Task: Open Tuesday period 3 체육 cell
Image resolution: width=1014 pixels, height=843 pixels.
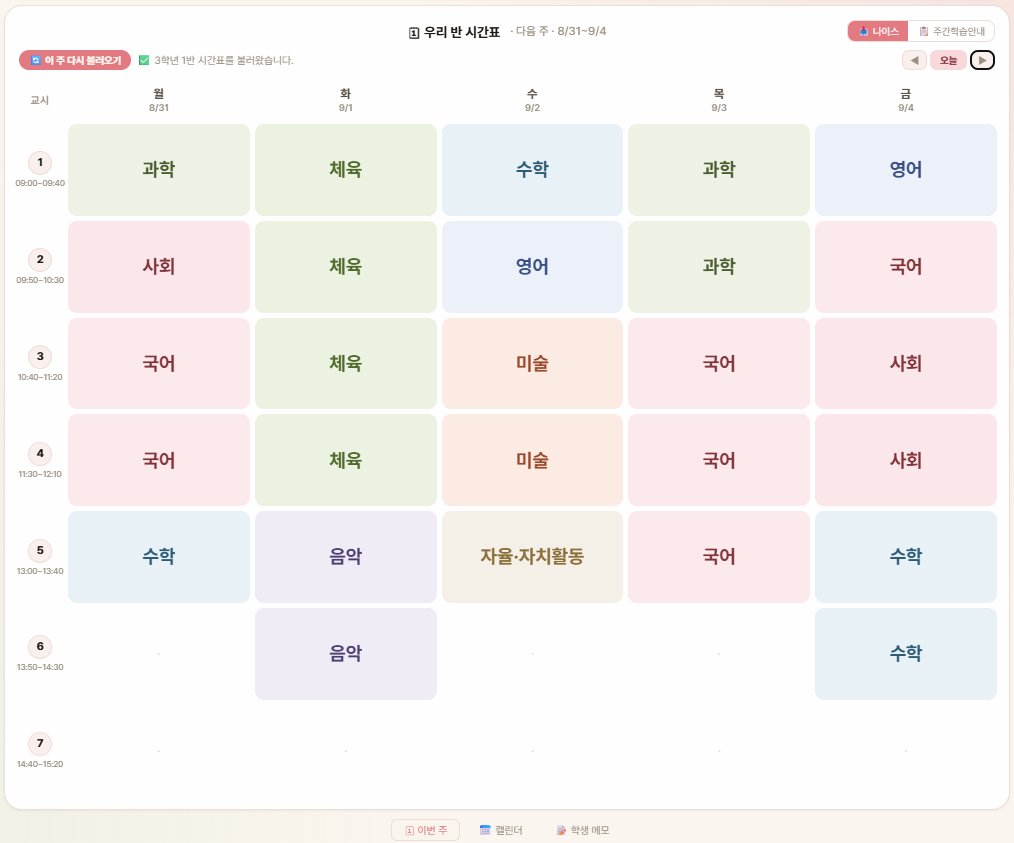Action: [x=345, y=363]
